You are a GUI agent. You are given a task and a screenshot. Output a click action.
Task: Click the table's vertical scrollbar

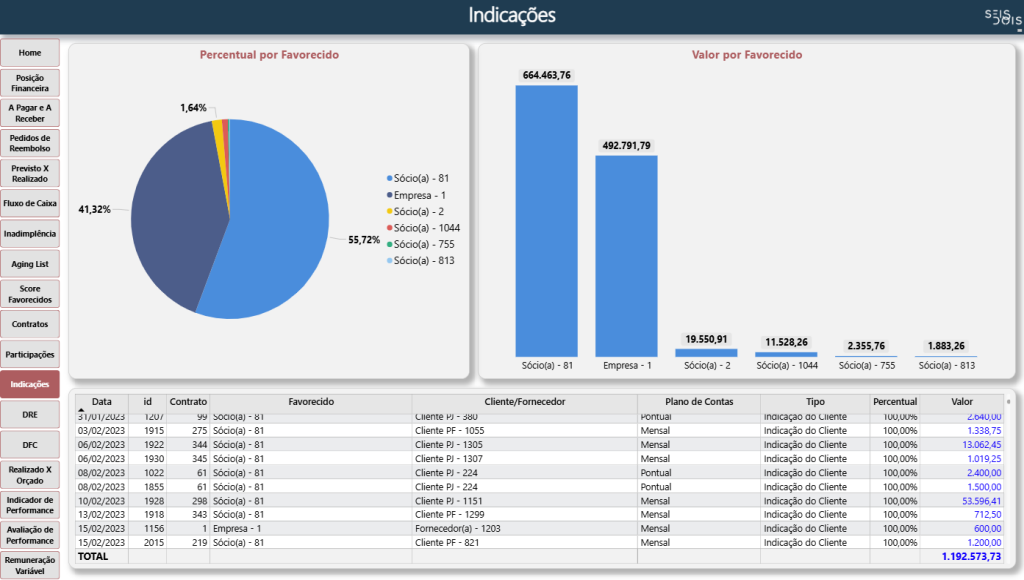coord(1008,470)
